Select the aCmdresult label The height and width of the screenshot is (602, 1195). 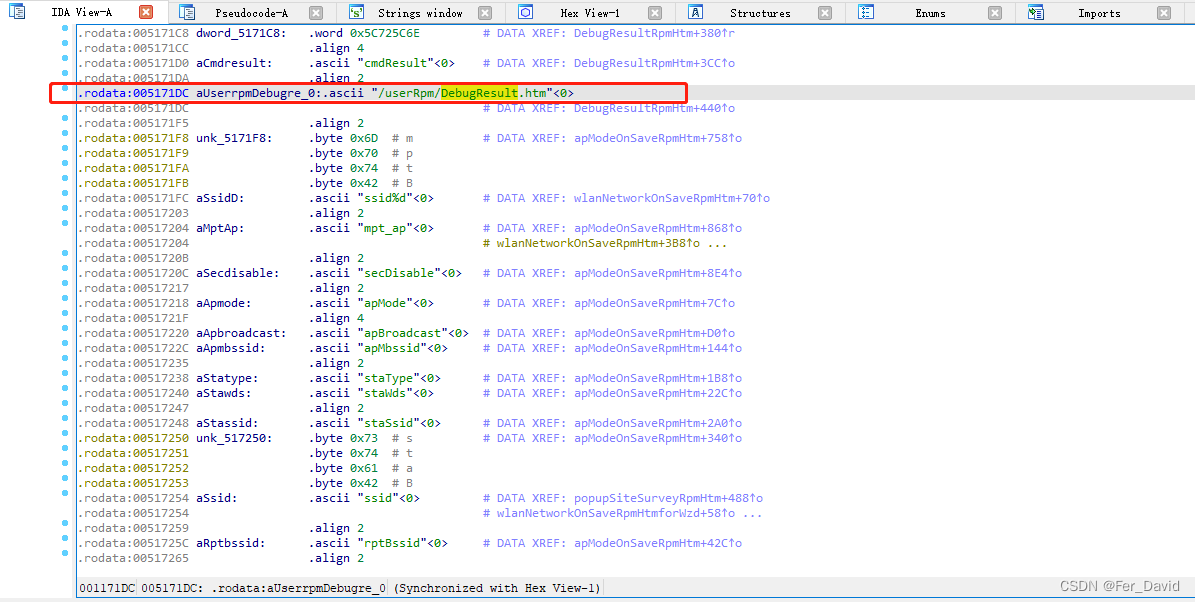(x=234, y=62)
